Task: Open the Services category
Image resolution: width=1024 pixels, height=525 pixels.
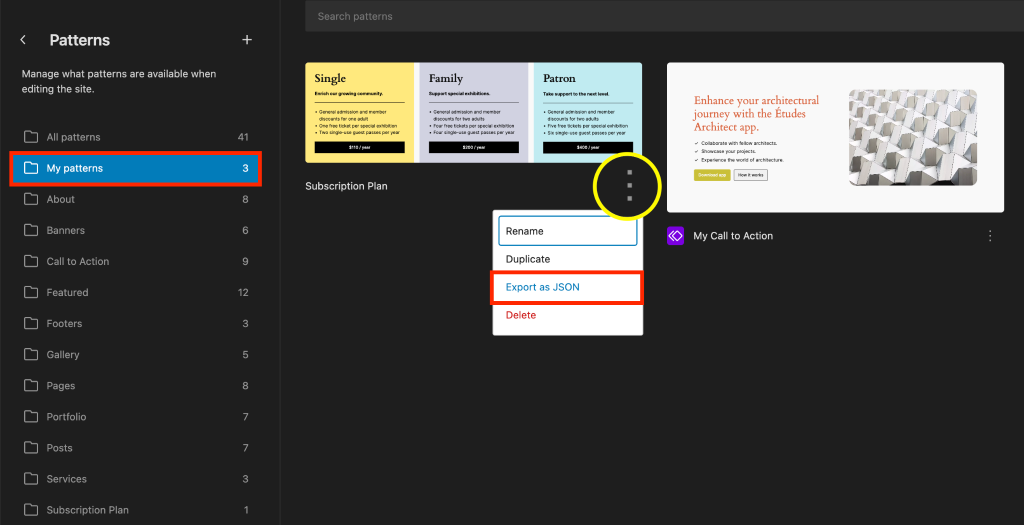Action: (136, 479)
